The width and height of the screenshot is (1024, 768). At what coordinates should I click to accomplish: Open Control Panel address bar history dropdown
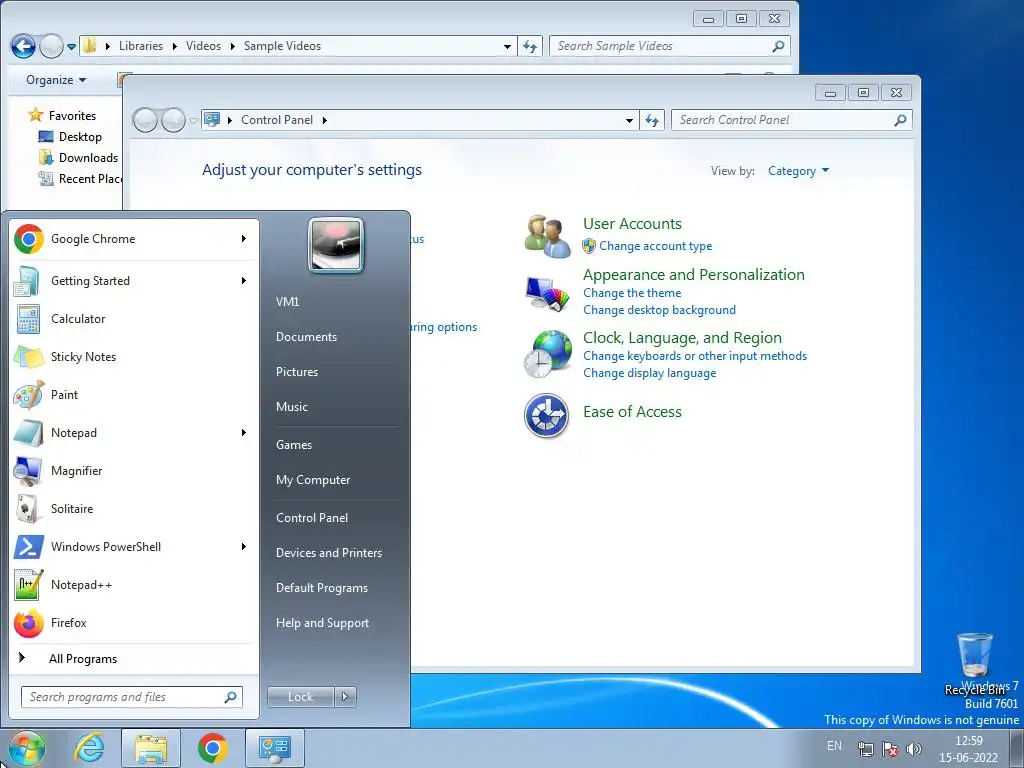point(629,120)
